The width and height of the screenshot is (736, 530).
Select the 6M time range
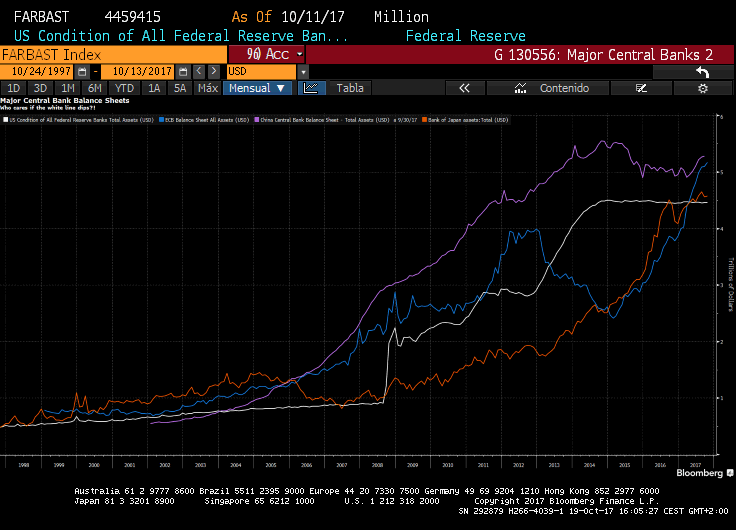point(95,88)
